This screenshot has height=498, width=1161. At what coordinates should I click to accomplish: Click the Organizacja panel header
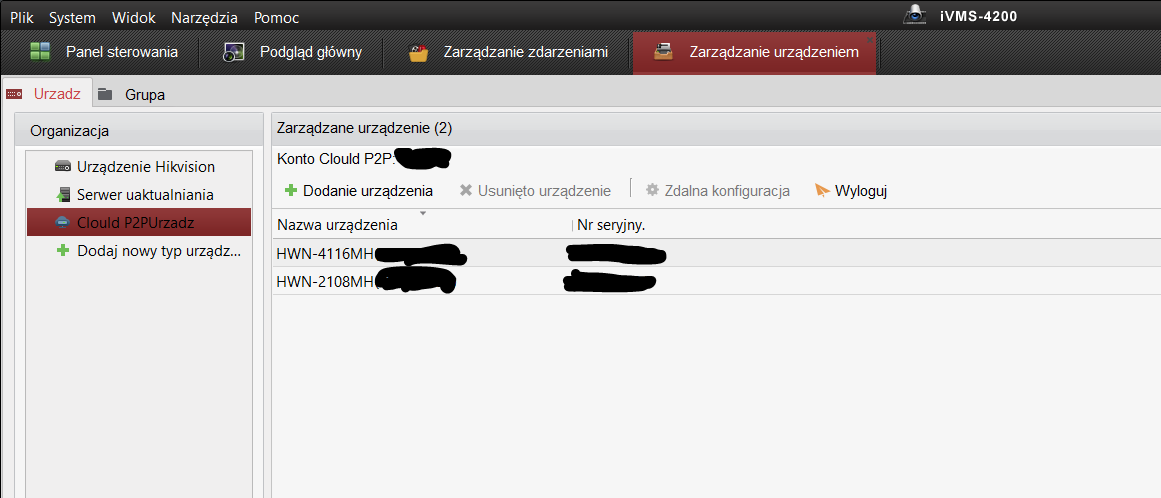pyautogui.click(x=139, y=131)
